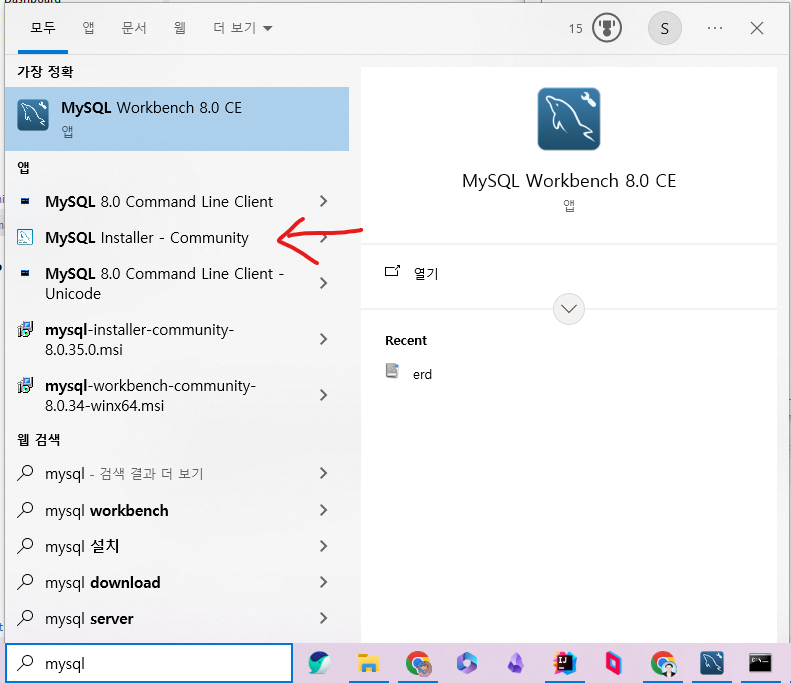Close the search panel with X
Viewport: 791px width, 683px height.
pyautogui.click(x=756, y=28)
